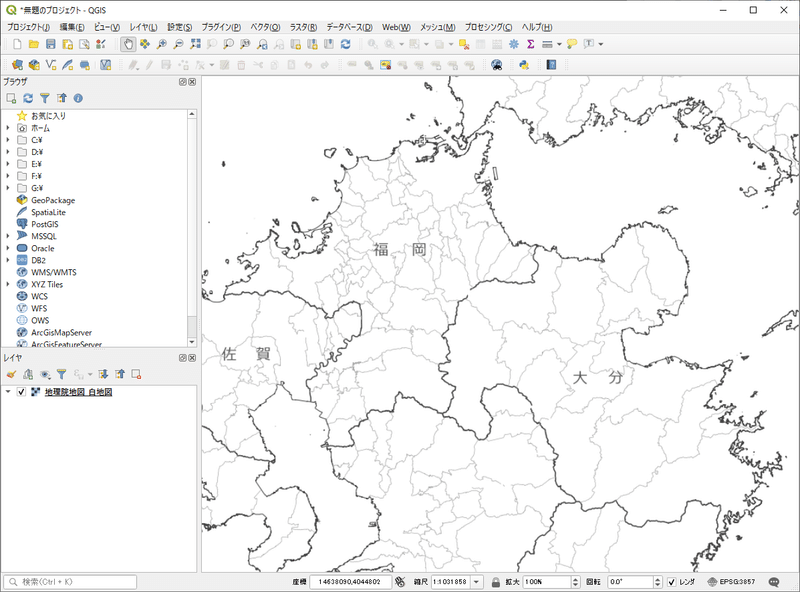
Task: Create a new project with the blank page icon
Action: (x=17, y=44)
